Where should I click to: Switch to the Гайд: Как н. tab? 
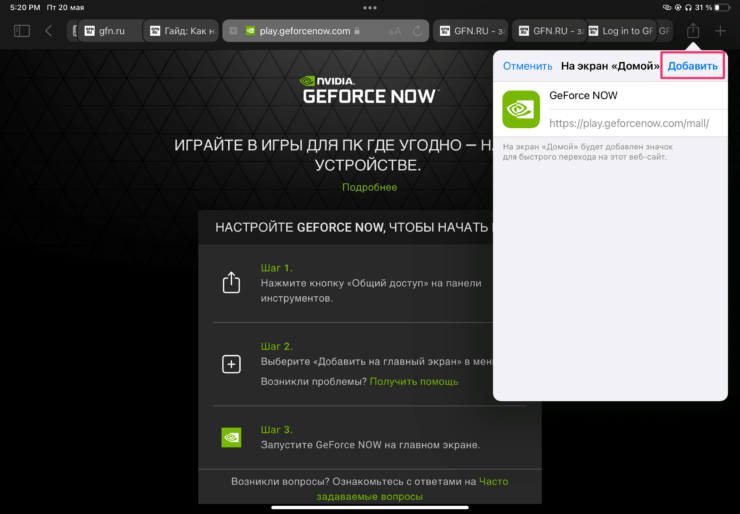point(181,31)
